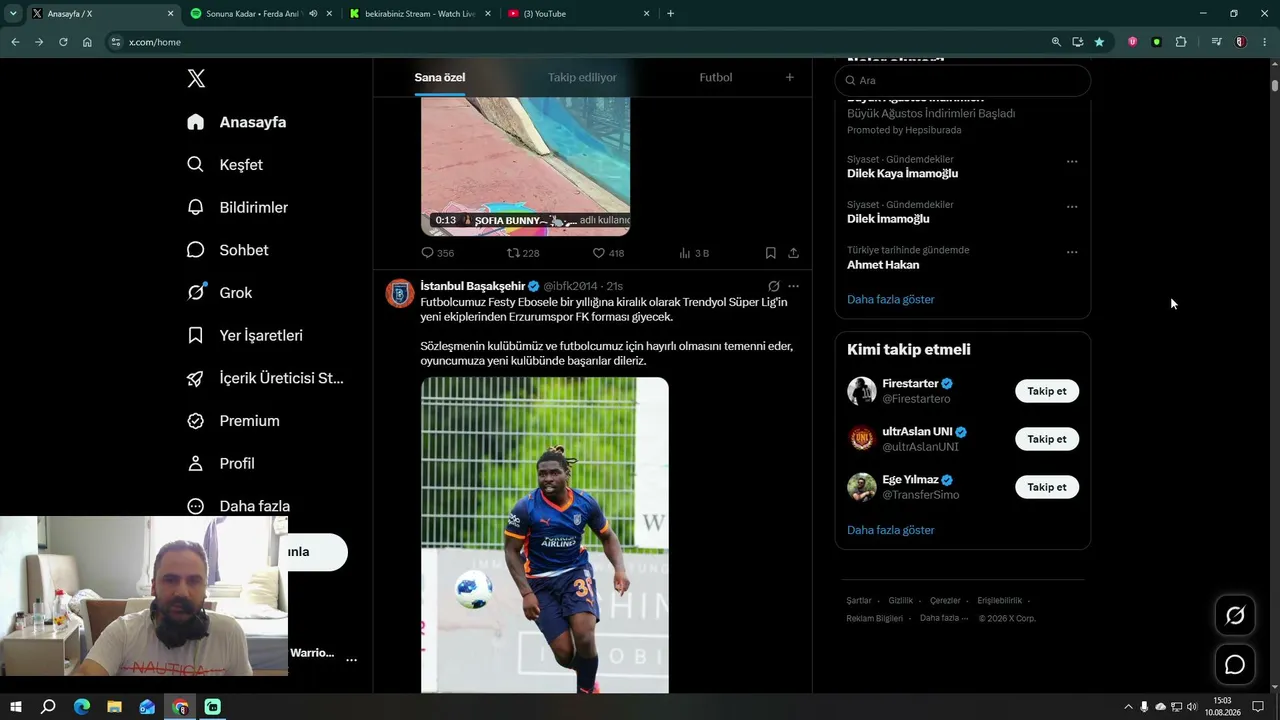
Task: Switch to the bekirabiniz Stream browser tab
Action: pos(420,14)
